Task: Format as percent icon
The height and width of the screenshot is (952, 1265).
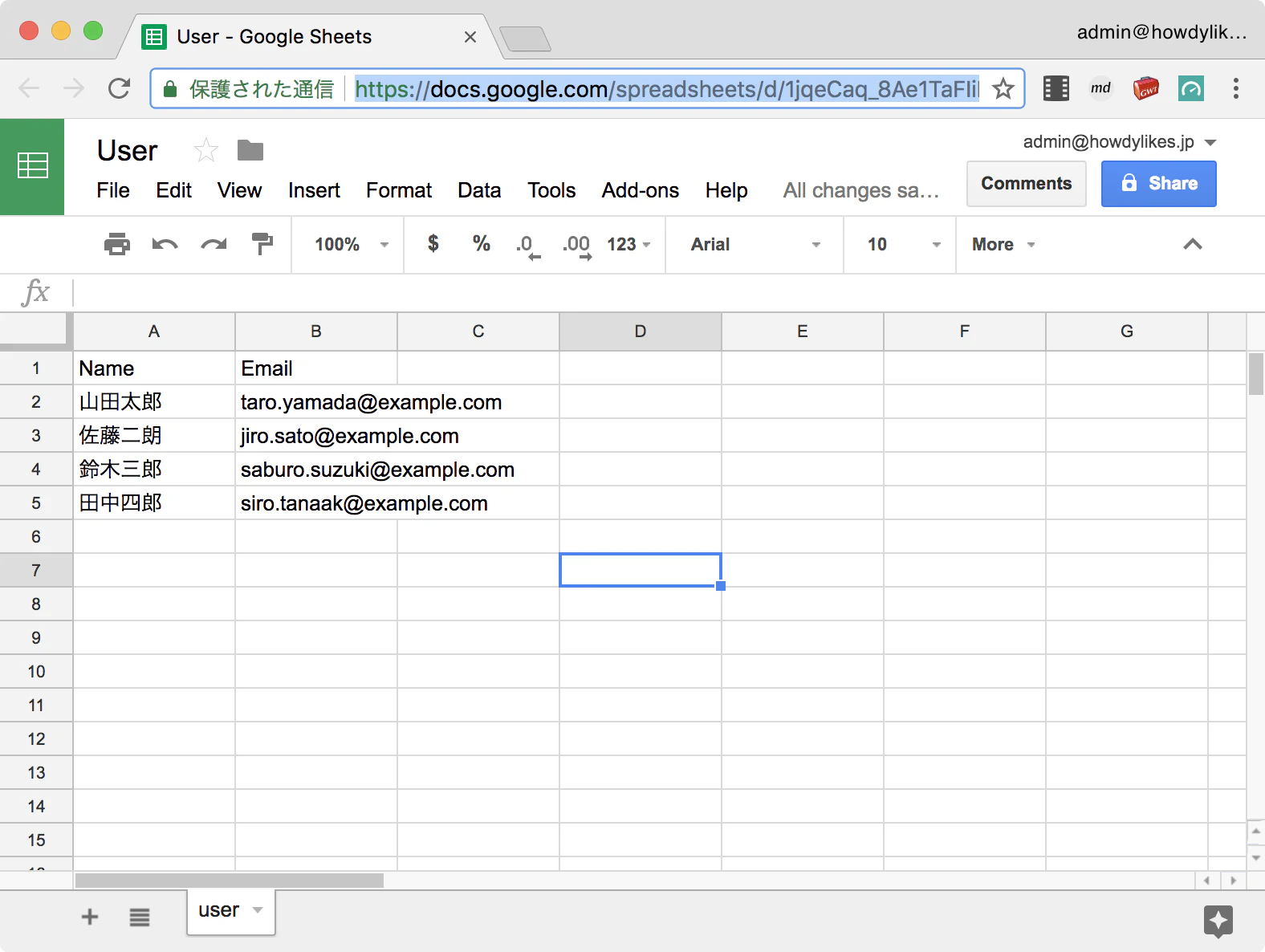Action: coord(482,243)
